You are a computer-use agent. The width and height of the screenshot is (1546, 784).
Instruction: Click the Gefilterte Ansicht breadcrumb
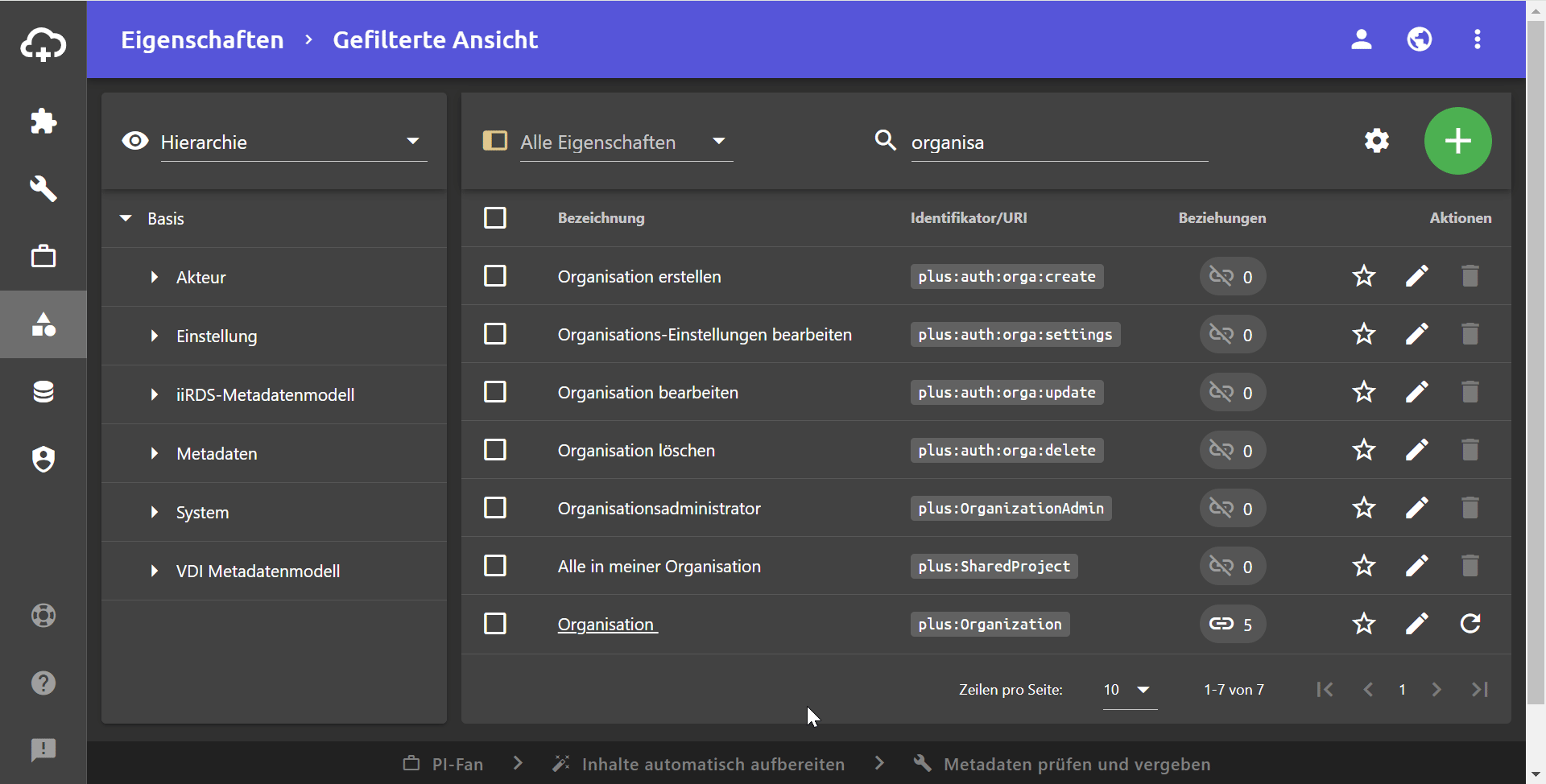coord(435,40)
